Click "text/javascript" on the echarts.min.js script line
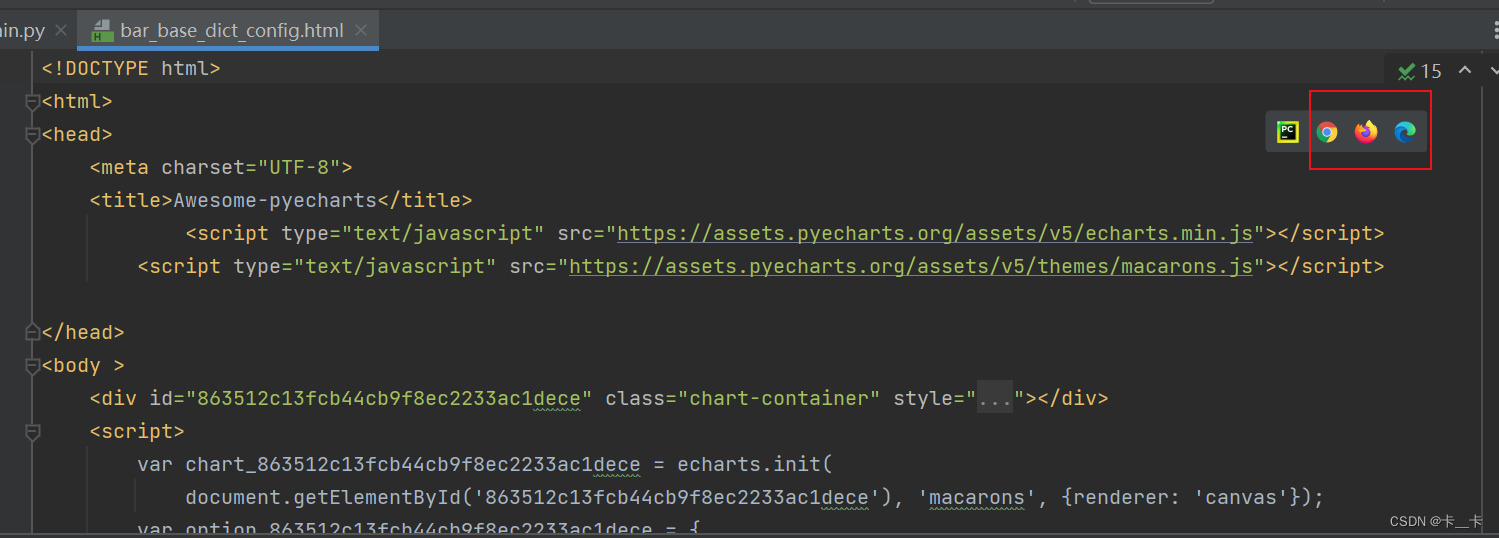Screen dimensions: 1499x538 (x=443, y=234)
